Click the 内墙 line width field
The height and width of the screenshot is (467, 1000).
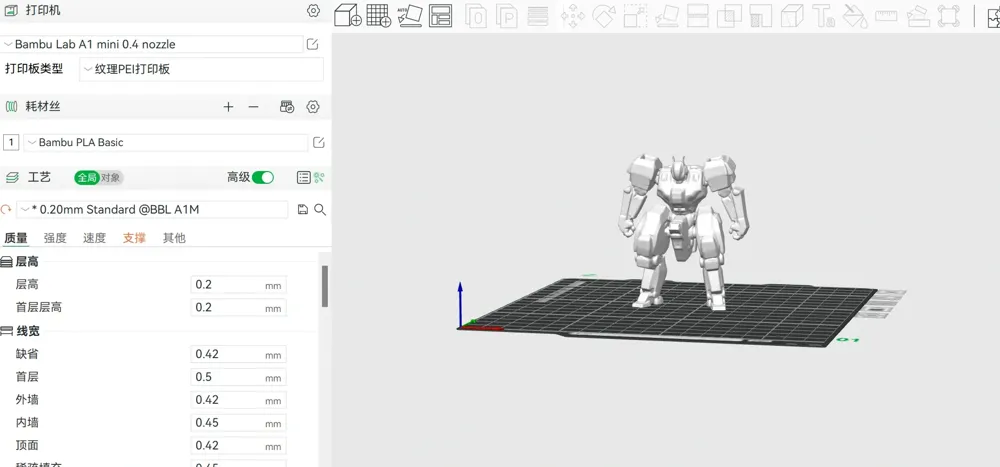239,422
